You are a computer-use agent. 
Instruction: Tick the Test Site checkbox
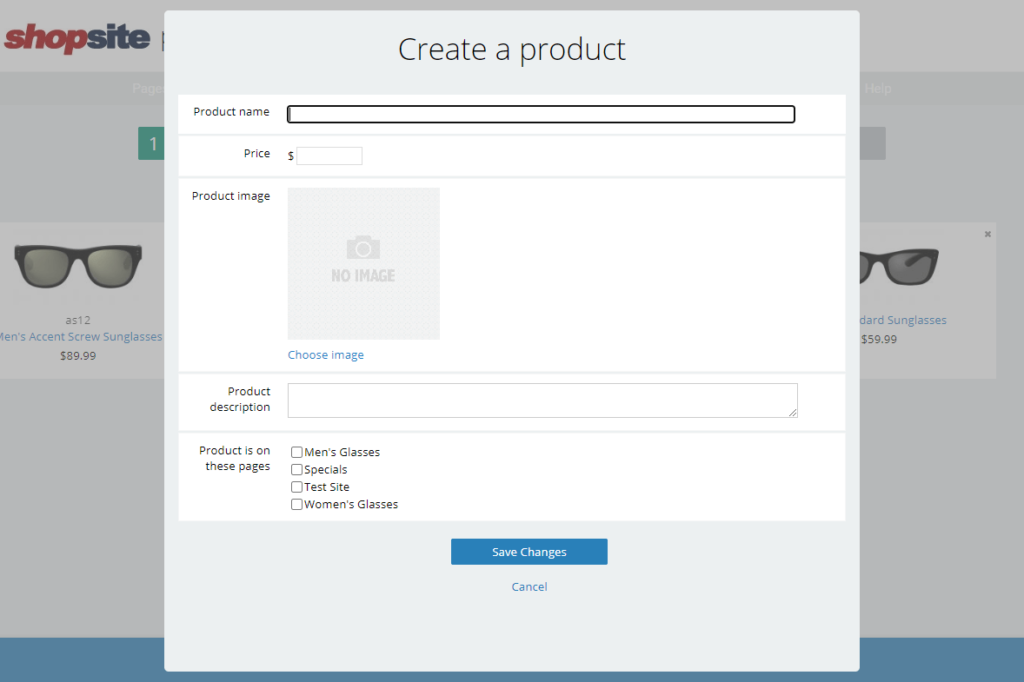pos(297,487)
